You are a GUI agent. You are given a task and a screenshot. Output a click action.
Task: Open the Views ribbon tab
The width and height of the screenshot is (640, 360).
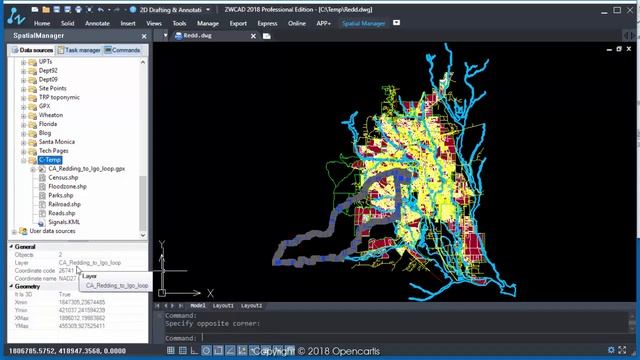pos(154,23)
